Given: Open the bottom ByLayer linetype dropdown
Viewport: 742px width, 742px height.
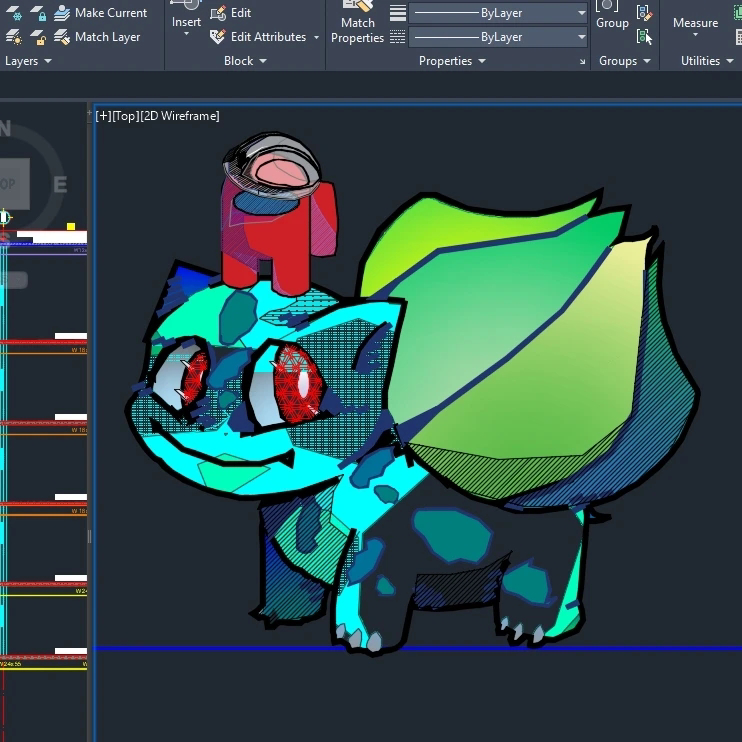Looking at the screenshot, I should 498,37.
